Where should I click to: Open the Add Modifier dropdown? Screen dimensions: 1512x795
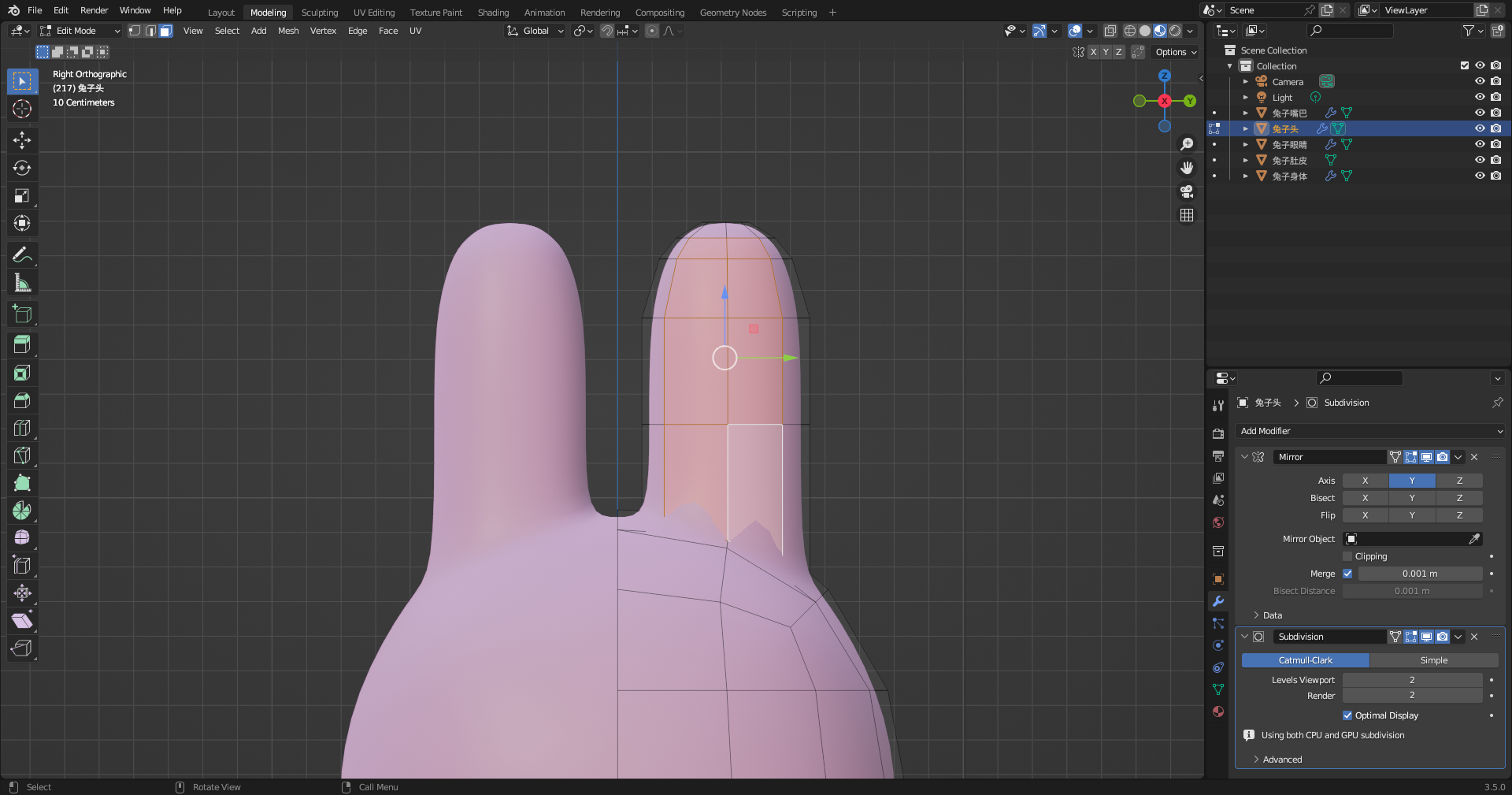(x=1370, y=431)
